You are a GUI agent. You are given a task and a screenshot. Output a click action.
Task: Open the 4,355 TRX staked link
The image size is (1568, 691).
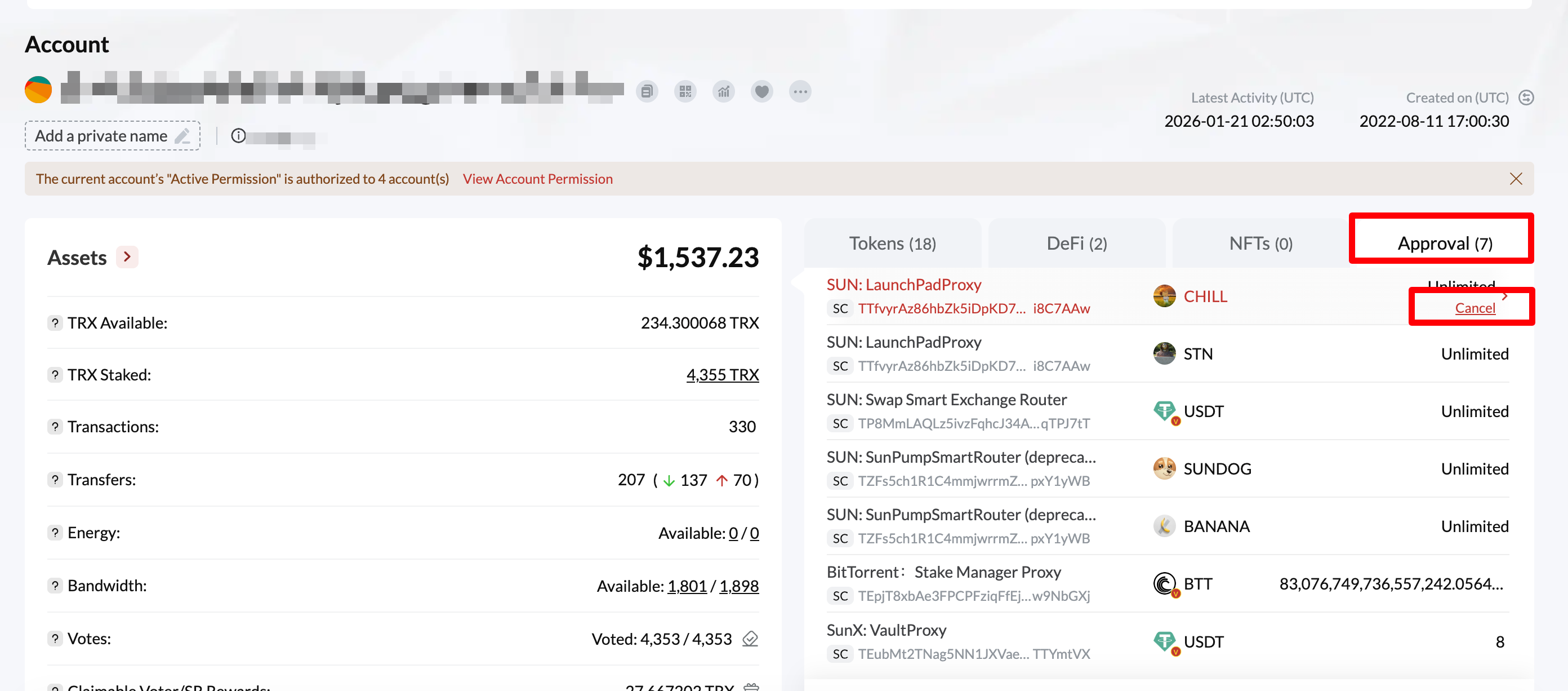coord(722,374)
